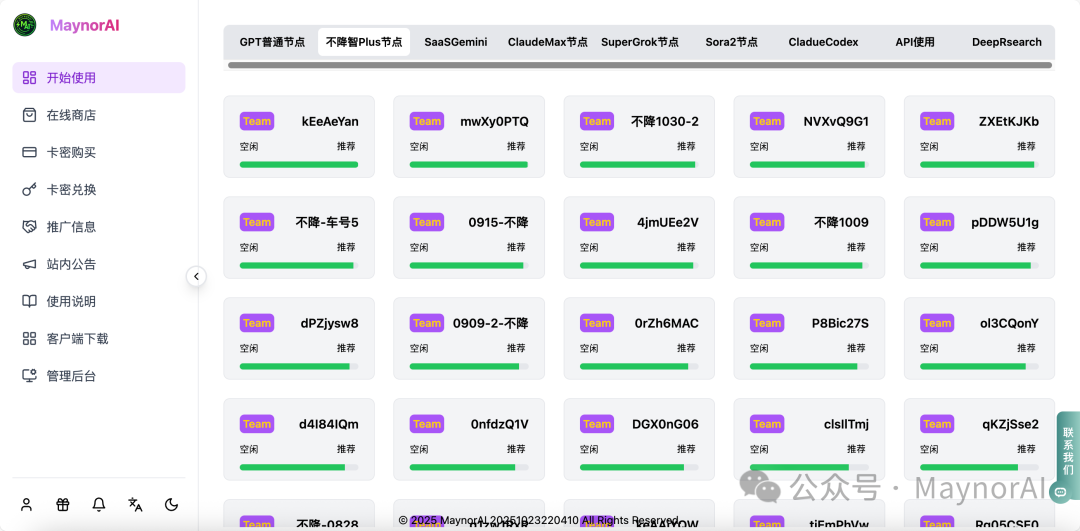Click the Team badge on 不降1009 card

tap(767, 222)
